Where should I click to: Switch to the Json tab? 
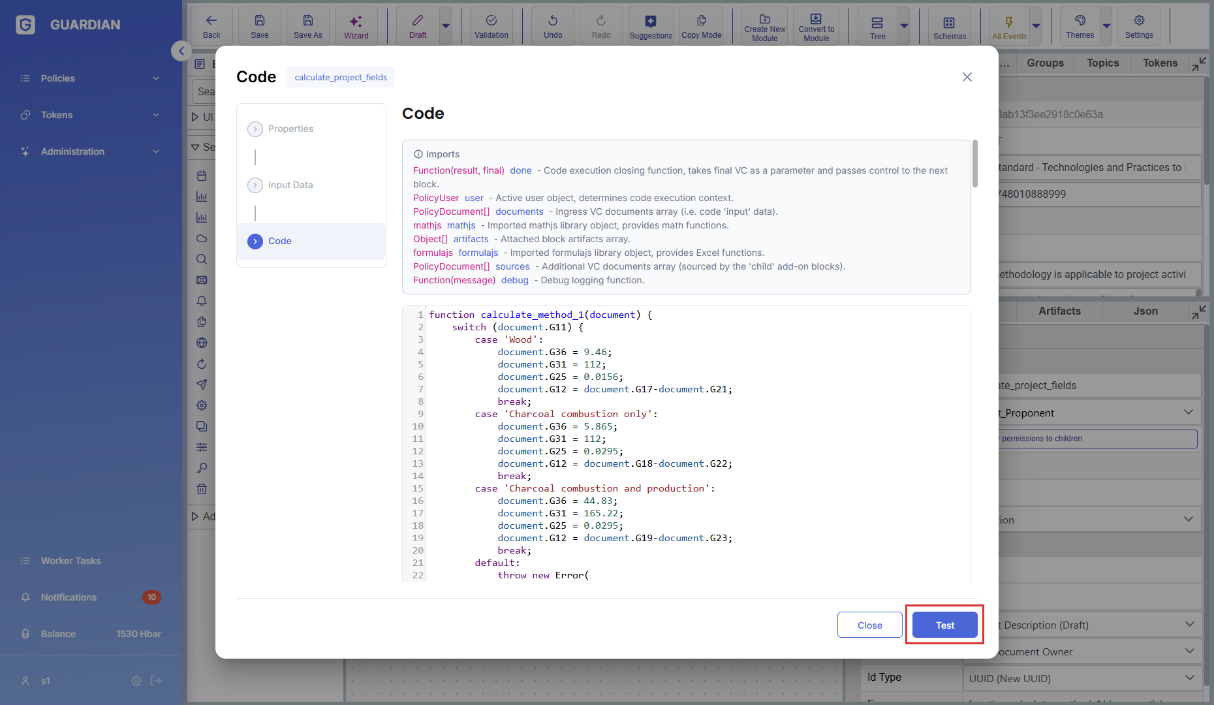pyautogui.click(x=1145, y=311)
